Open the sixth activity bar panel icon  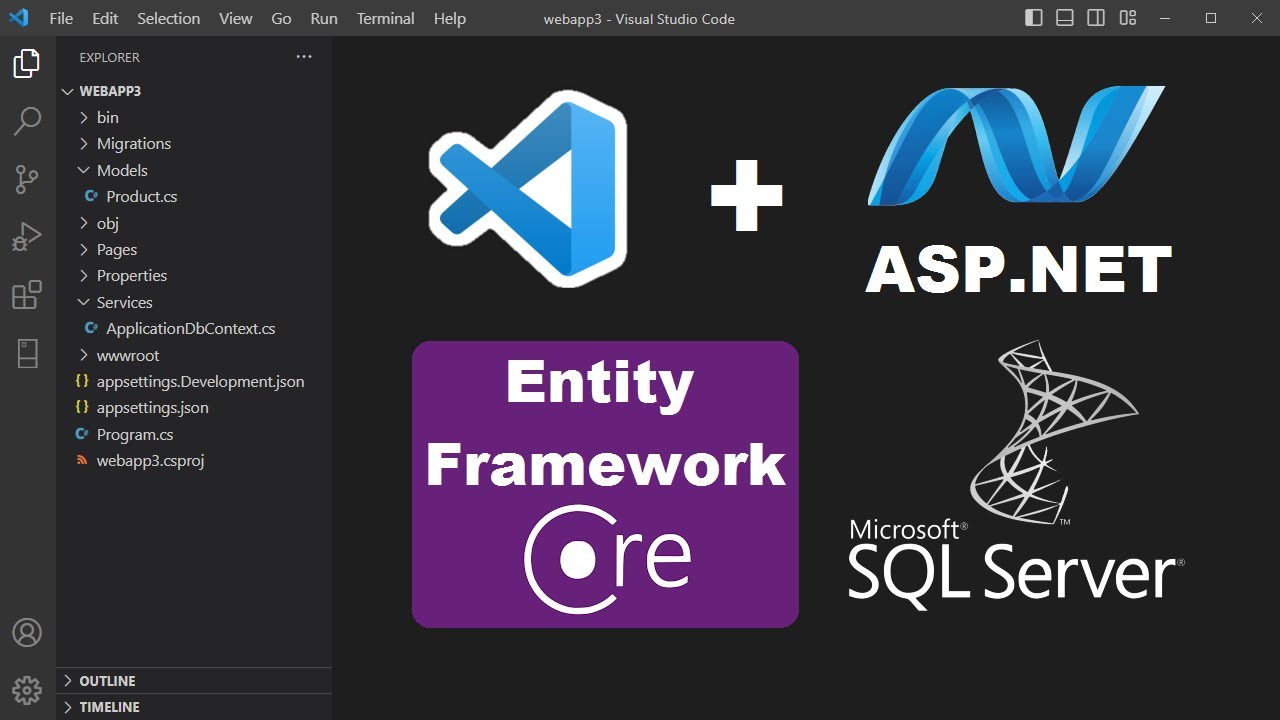tap(27, 353)
